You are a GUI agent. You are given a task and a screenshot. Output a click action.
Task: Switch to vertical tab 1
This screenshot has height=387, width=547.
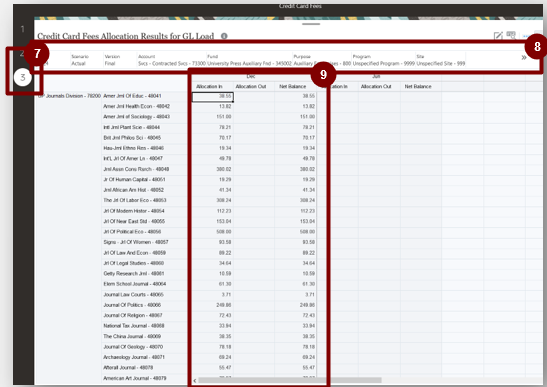tap(23, 29)
